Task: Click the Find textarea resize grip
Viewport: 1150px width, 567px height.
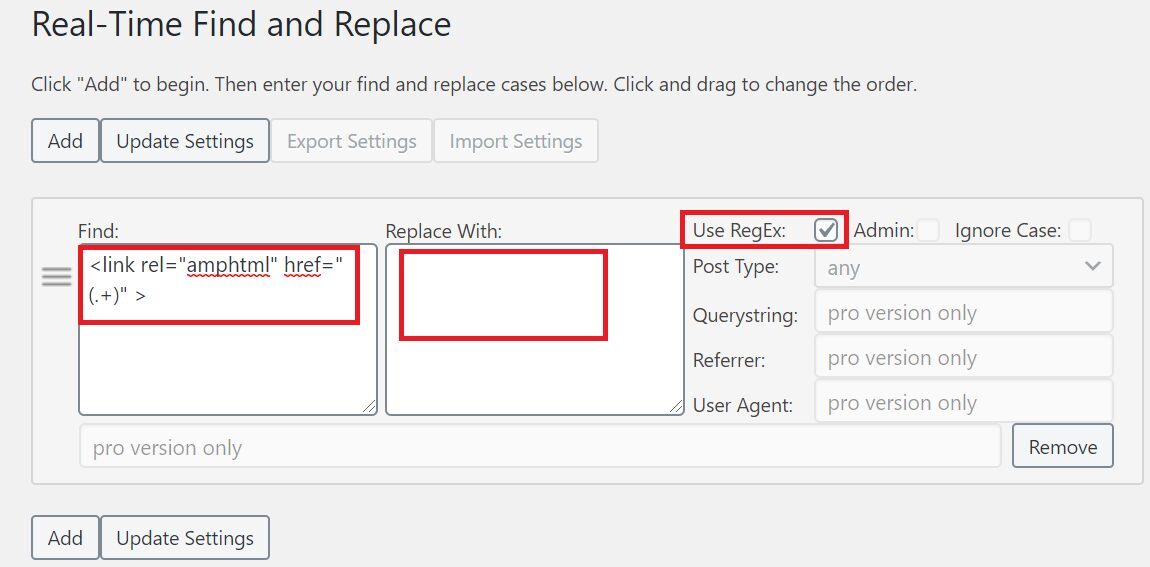Action: click(x=369, y=406)
